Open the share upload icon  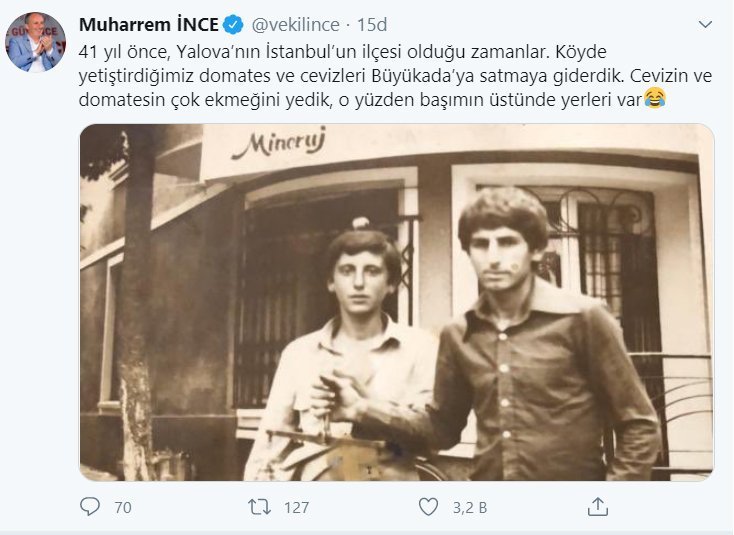click(598, 506)
